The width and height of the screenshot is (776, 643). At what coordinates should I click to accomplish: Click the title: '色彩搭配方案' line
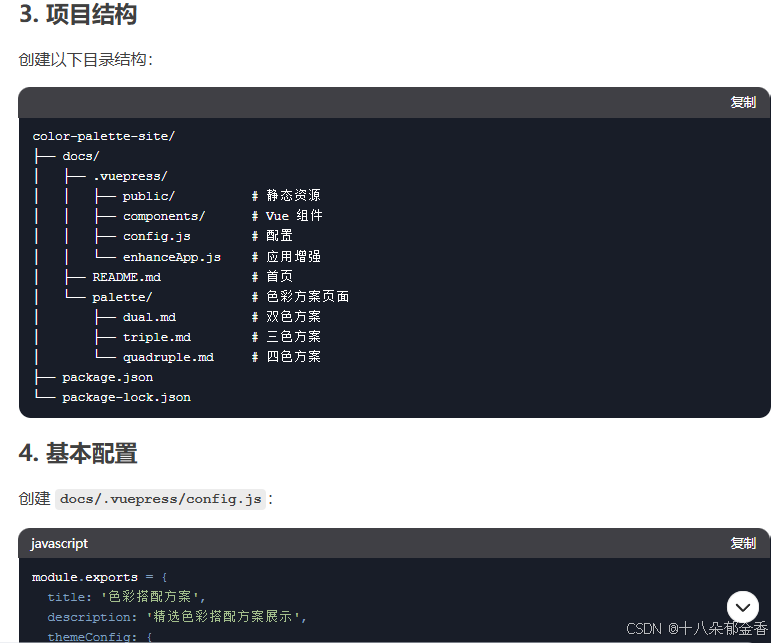tap(126, 597)
